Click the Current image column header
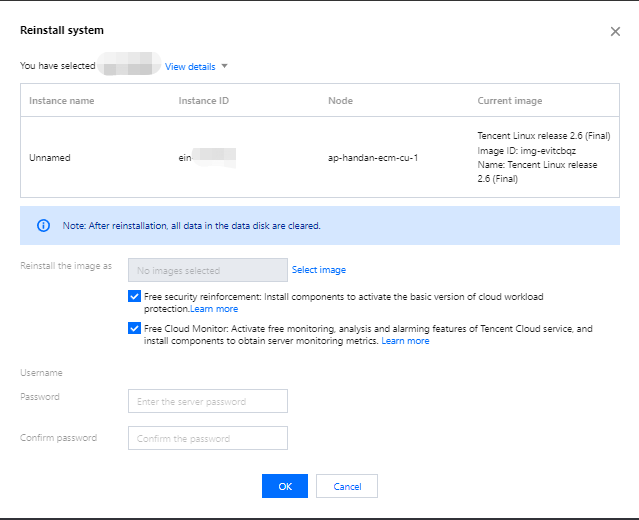The image size is (639, 520). click(x=510, y=101)
